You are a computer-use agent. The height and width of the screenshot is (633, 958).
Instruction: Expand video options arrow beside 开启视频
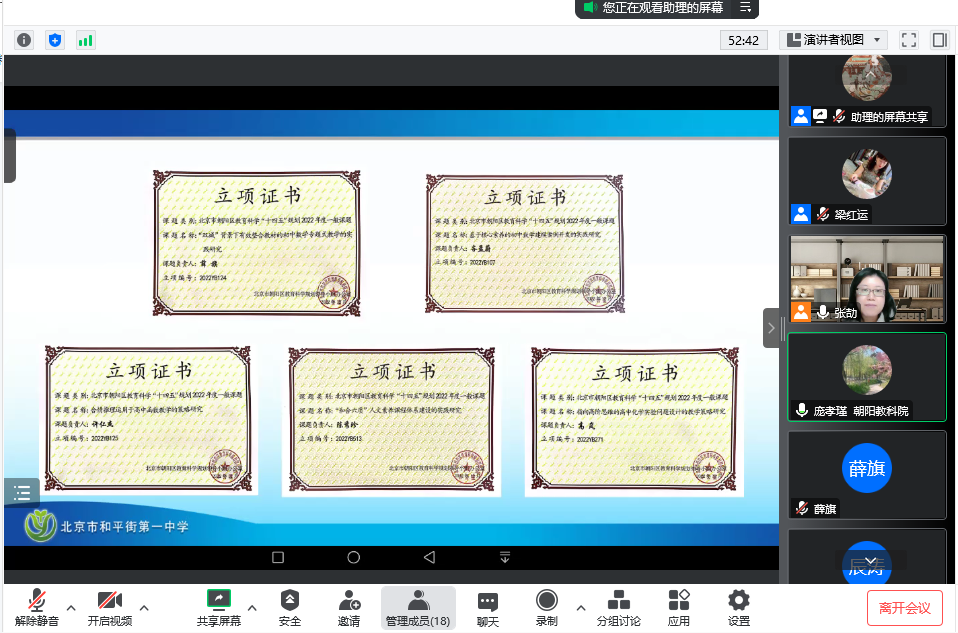(144, 607)
